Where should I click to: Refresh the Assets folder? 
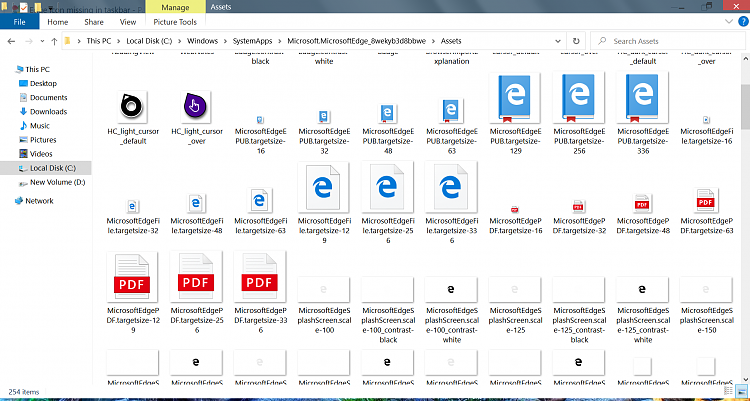tap(576, 41)
